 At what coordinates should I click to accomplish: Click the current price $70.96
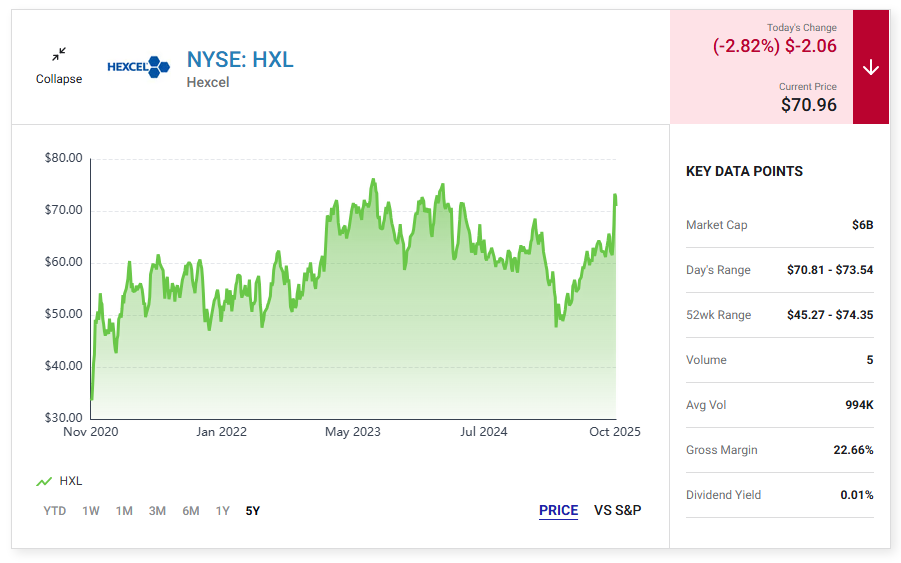click(x=808, y=105)
